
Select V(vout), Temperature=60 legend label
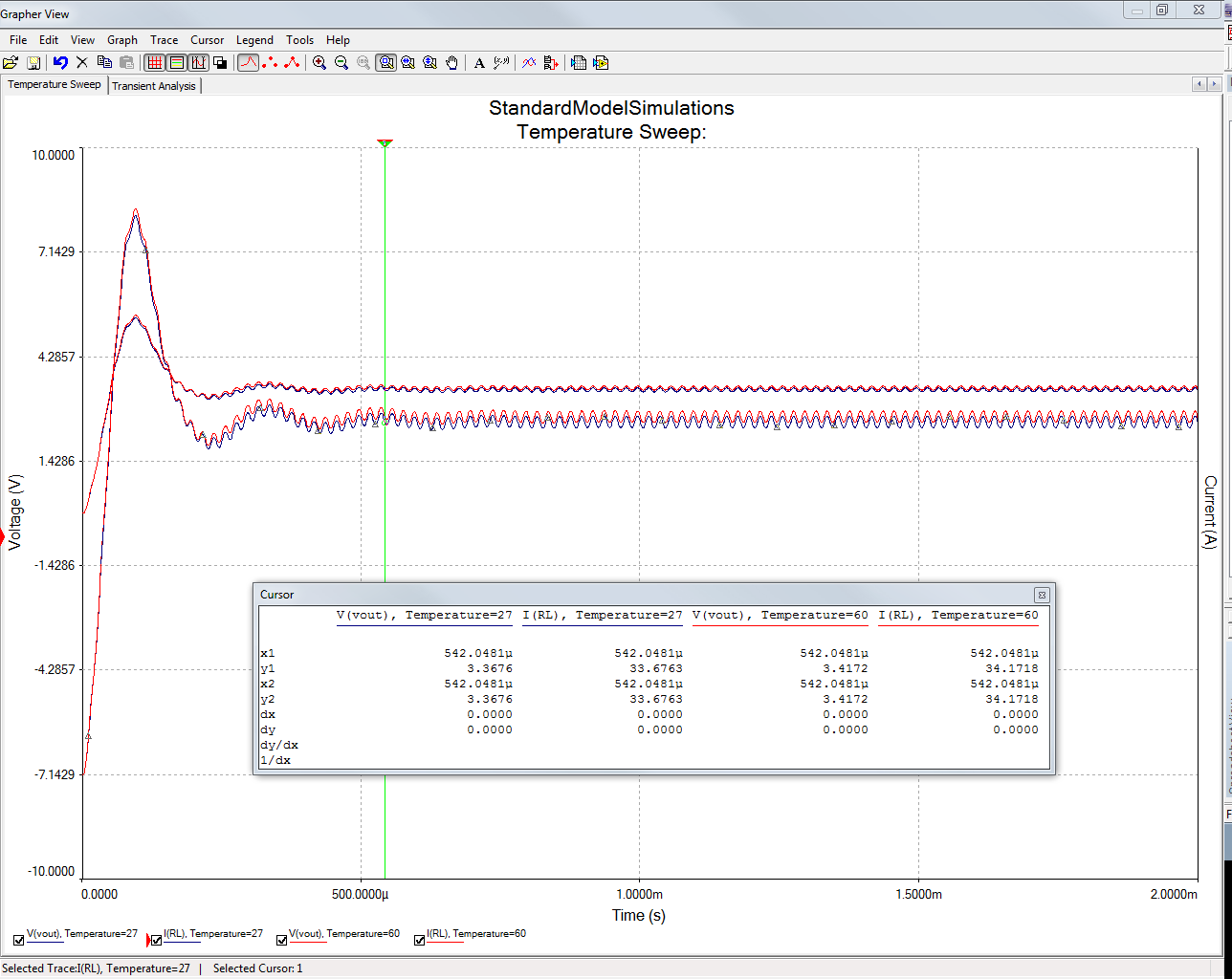[x=344, y=933]
